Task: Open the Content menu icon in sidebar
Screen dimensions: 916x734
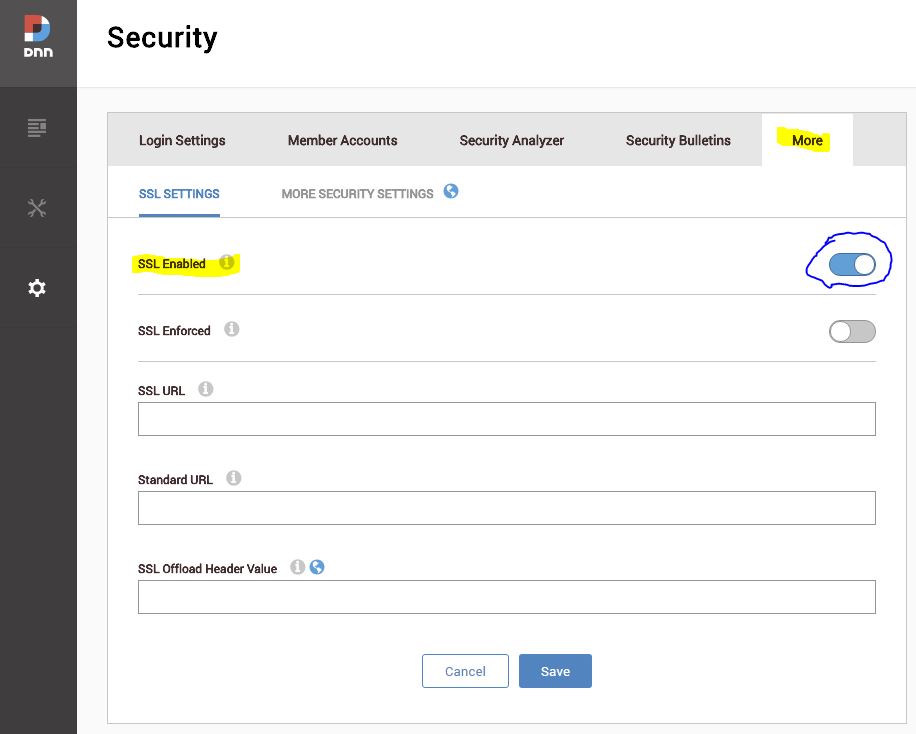Action: (37, 127)
